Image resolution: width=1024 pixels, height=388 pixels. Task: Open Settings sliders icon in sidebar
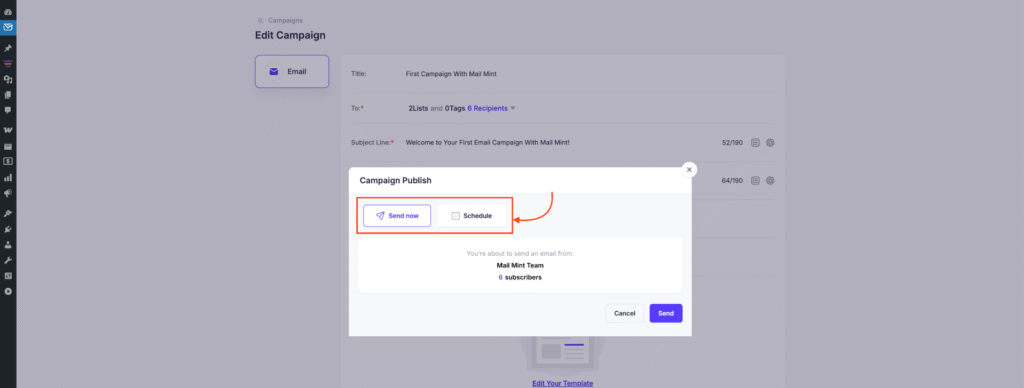coord(8,276)
